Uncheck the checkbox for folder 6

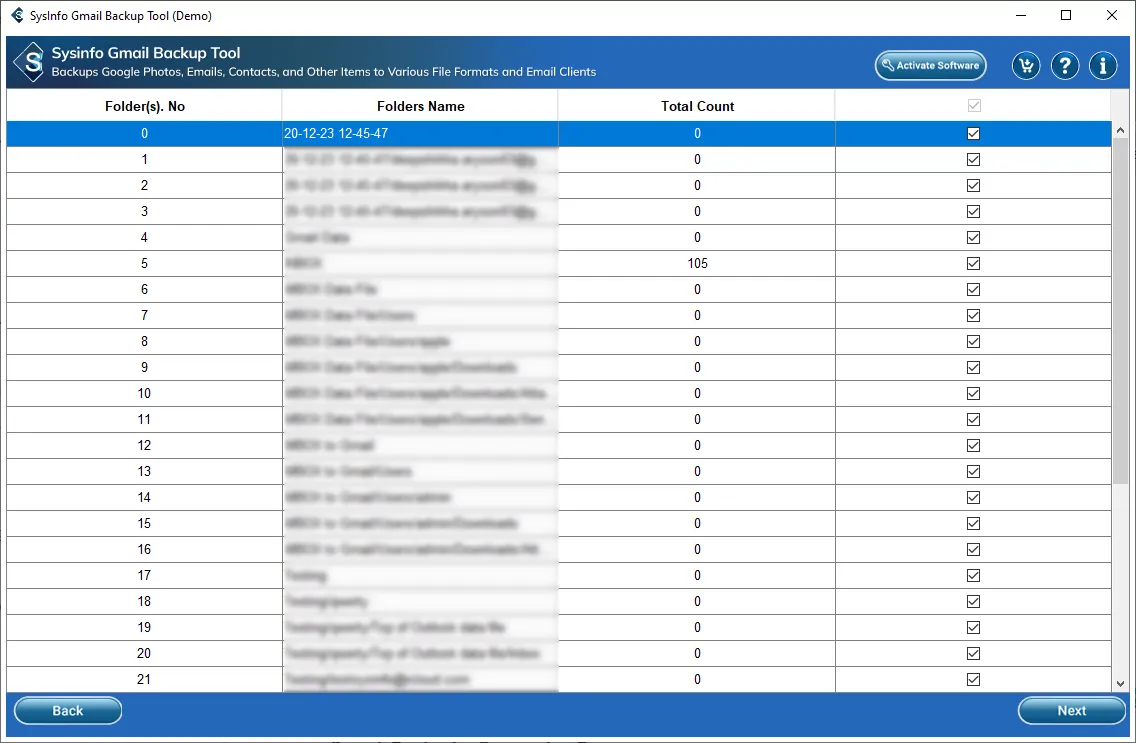tap(974, 290)
